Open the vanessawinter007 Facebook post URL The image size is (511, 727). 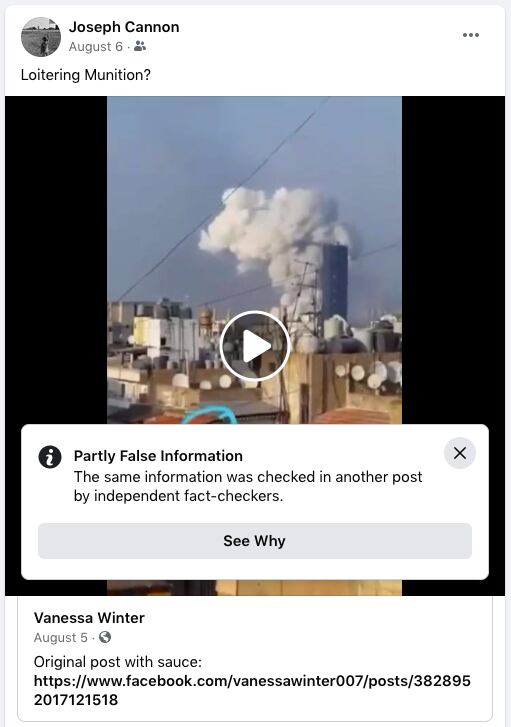(252, 690)
